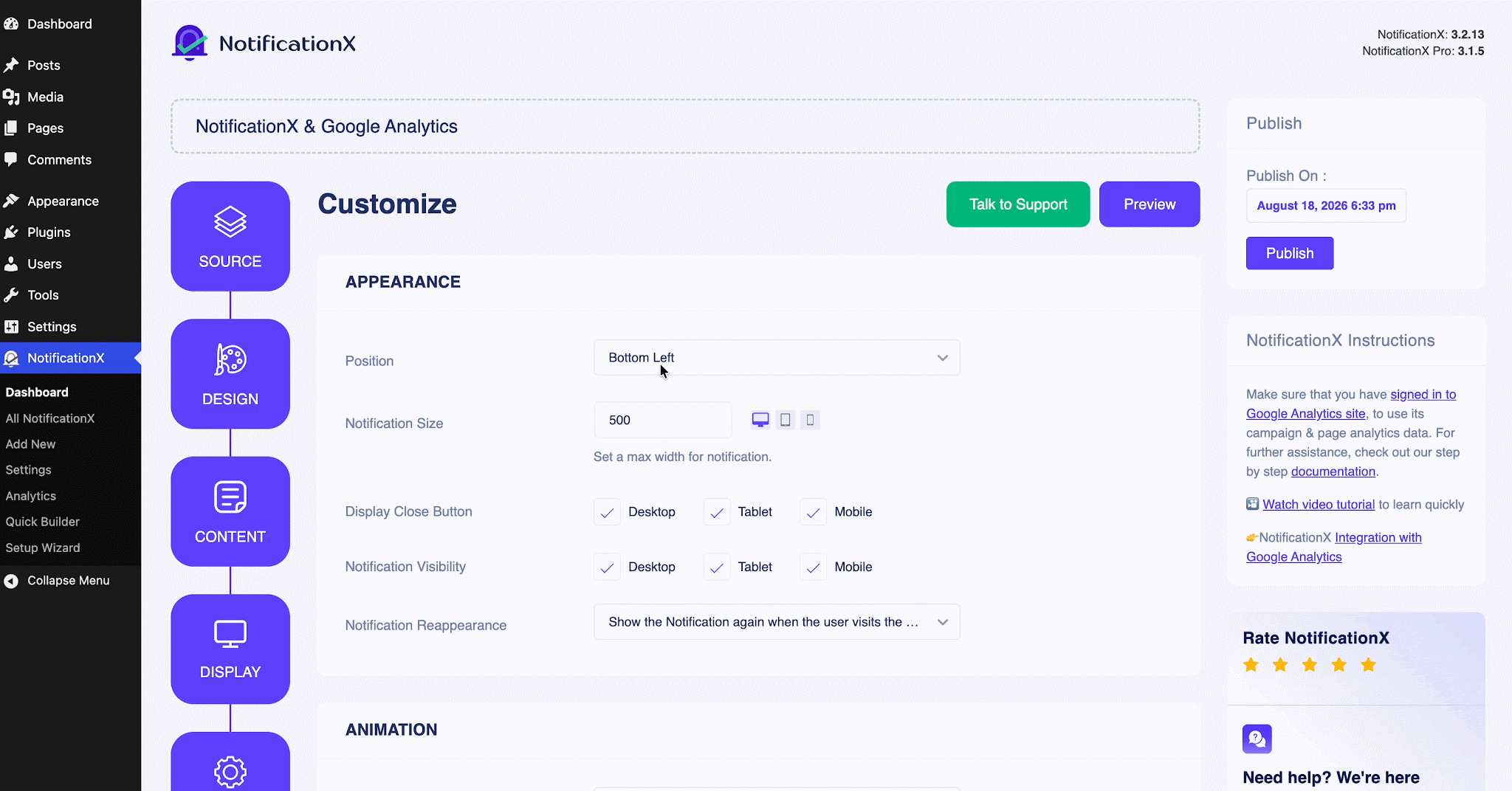Click the Publish button

point(1290,253)
